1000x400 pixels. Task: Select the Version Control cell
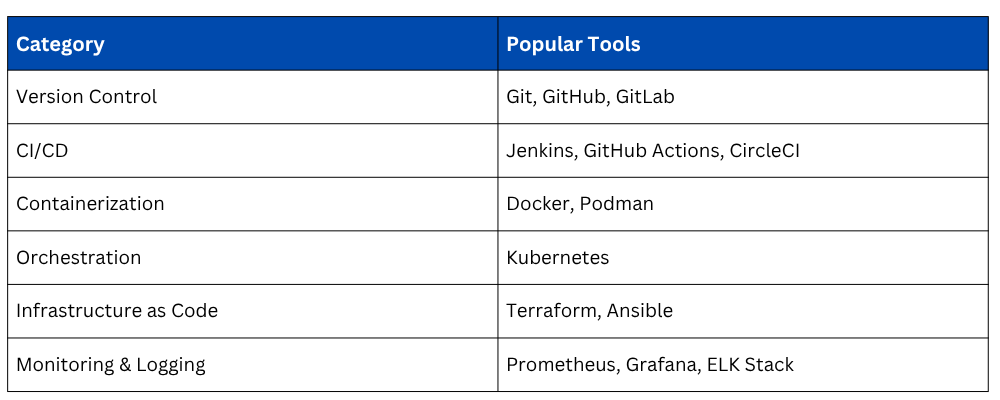(87, 97)
